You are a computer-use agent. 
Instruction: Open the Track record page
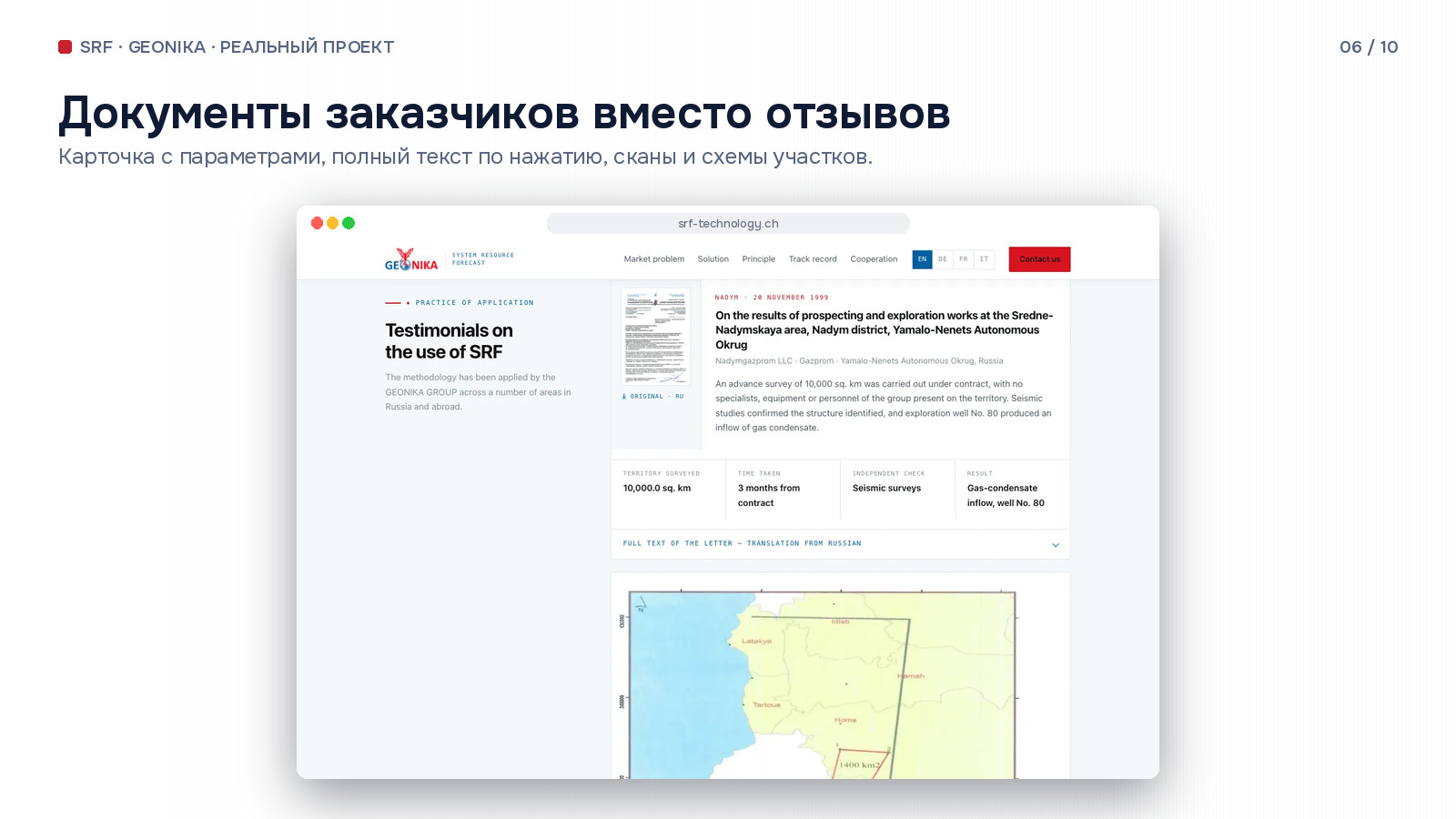coord(813,259)
